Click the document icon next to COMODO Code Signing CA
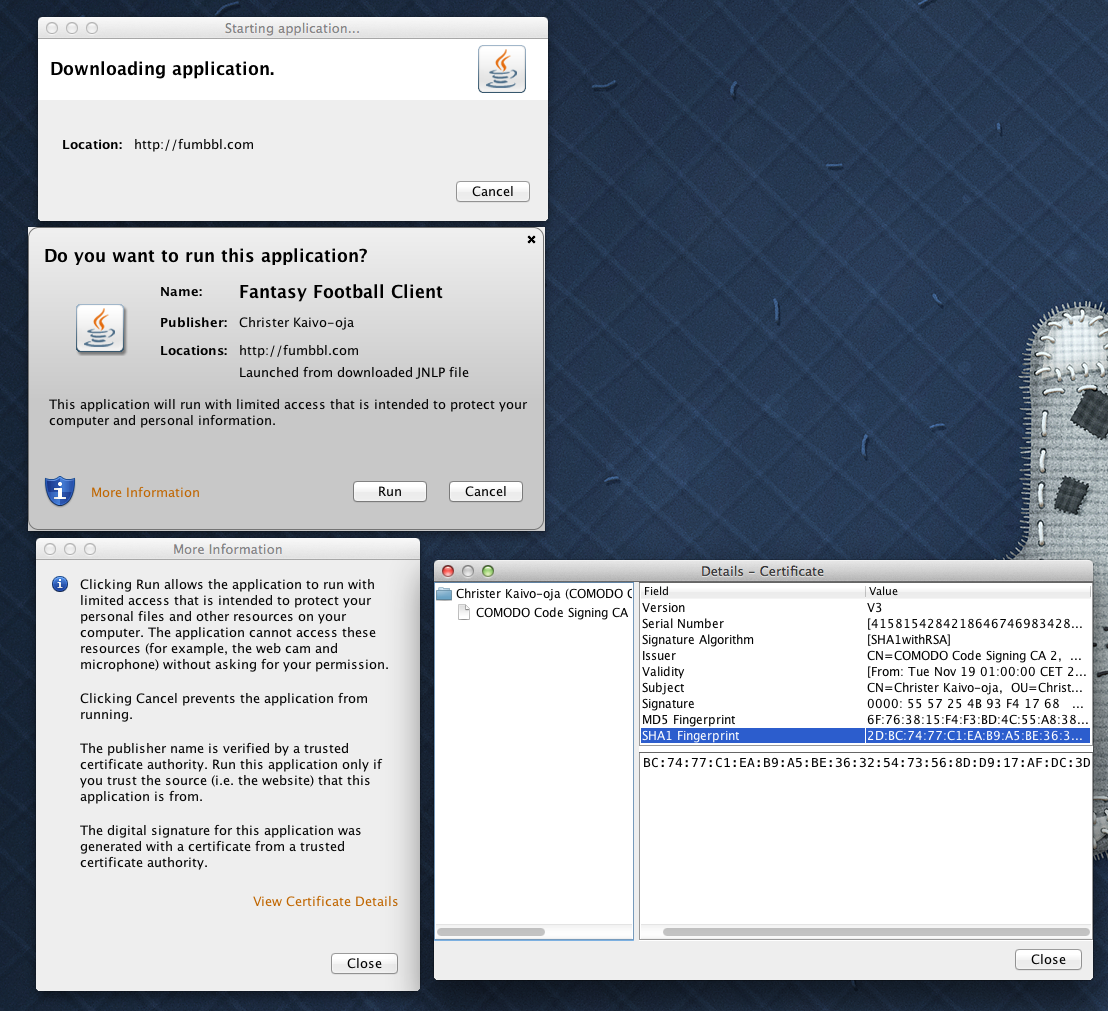Screen dimensions: 1108x1011 464,613
